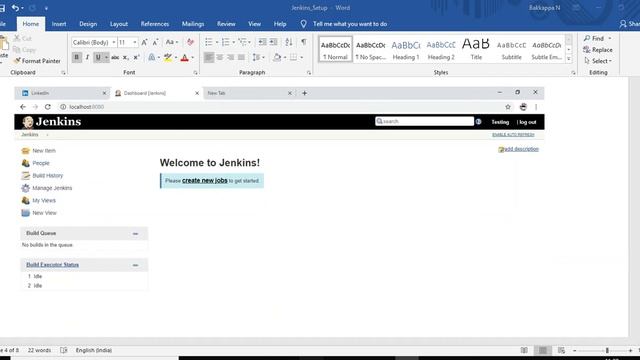Open the font name Calibri dropdown

click(x=114, y=42)
